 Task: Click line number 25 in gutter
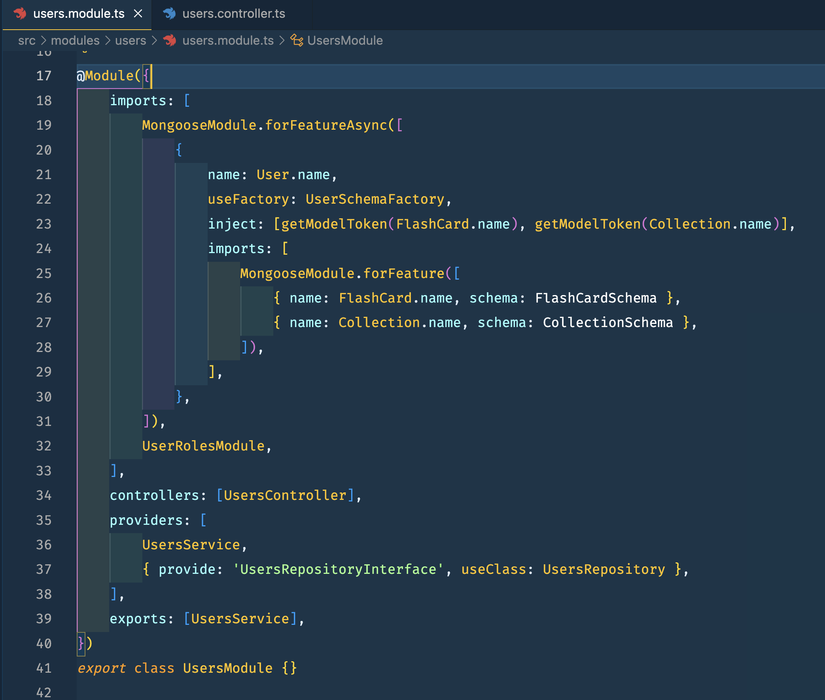pos(44,274)
